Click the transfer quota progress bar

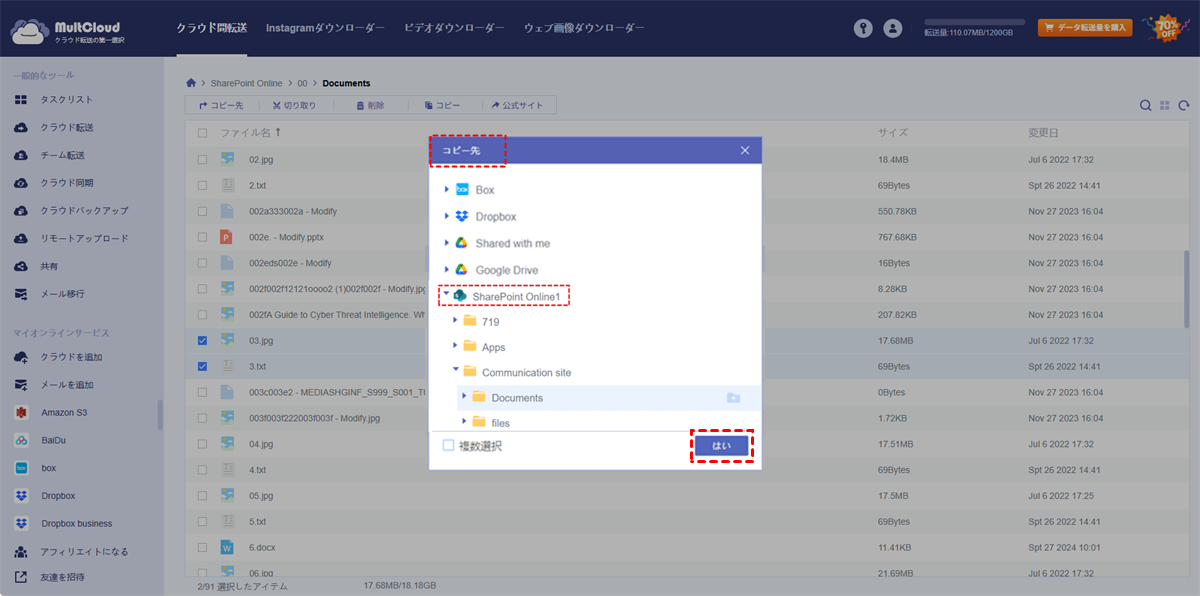click(974, 21)
